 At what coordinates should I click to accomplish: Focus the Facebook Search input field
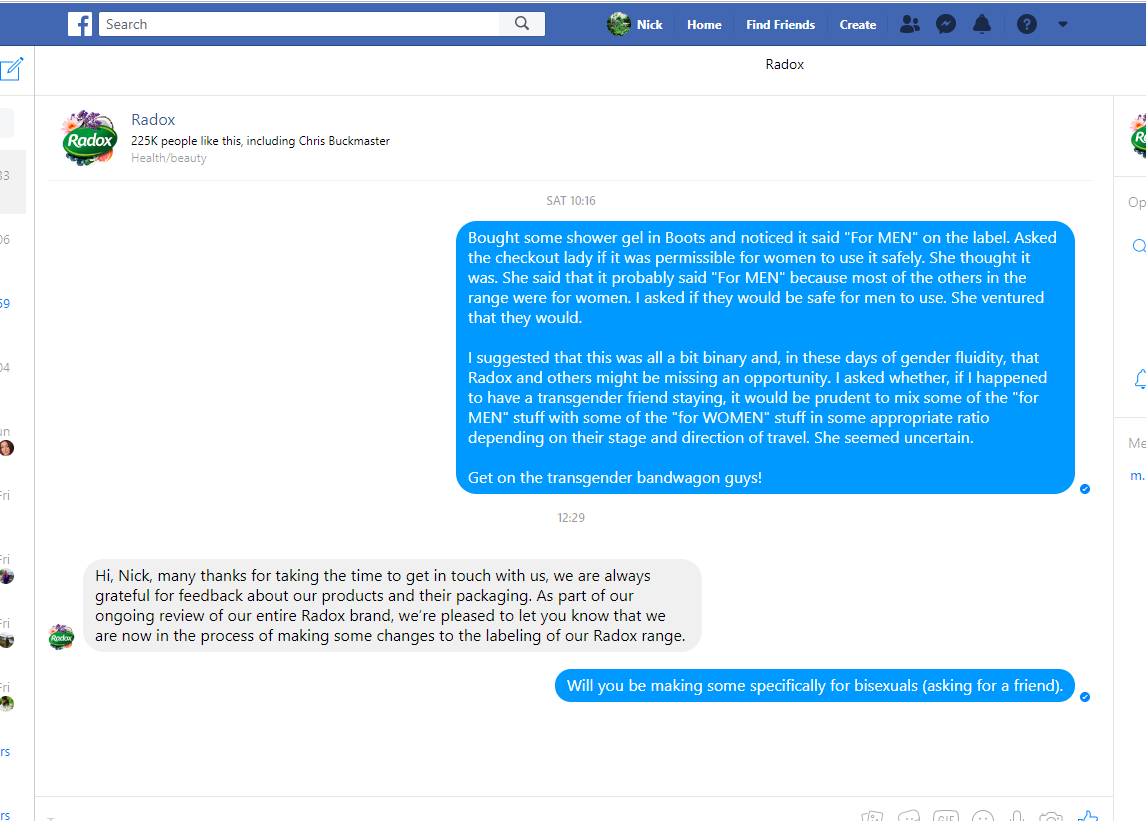click(x=299, y=24)
